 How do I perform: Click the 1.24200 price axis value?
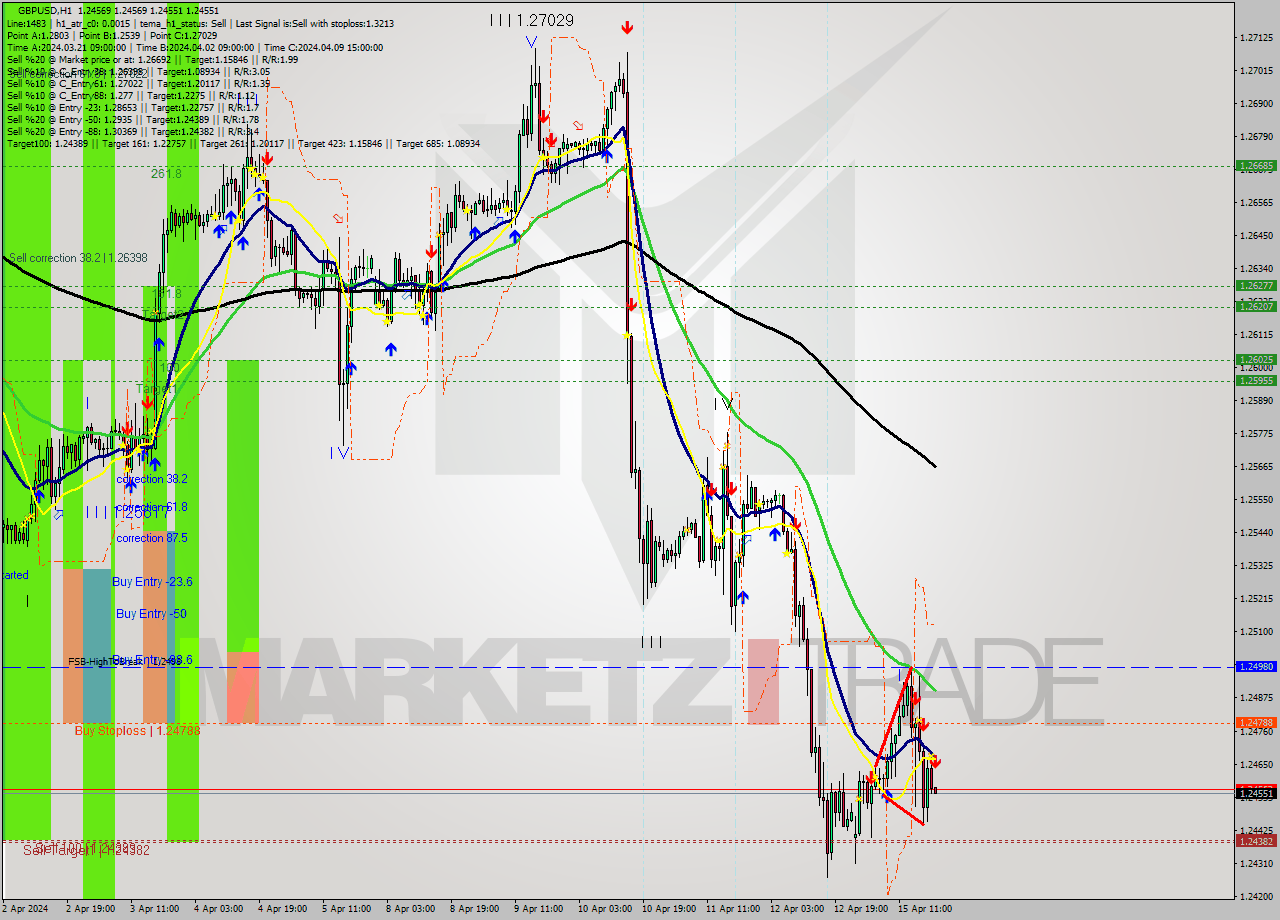pos(1255,896)
